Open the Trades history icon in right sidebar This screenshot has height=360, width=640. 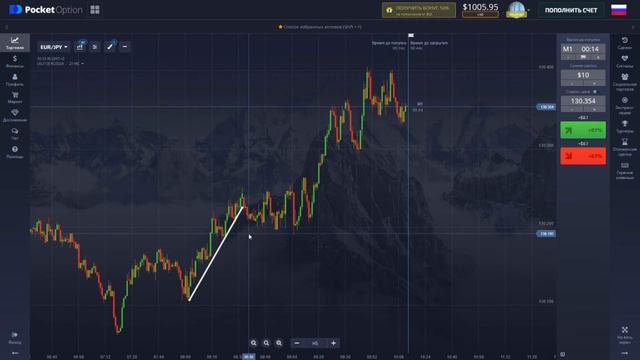tap(624, 43)
